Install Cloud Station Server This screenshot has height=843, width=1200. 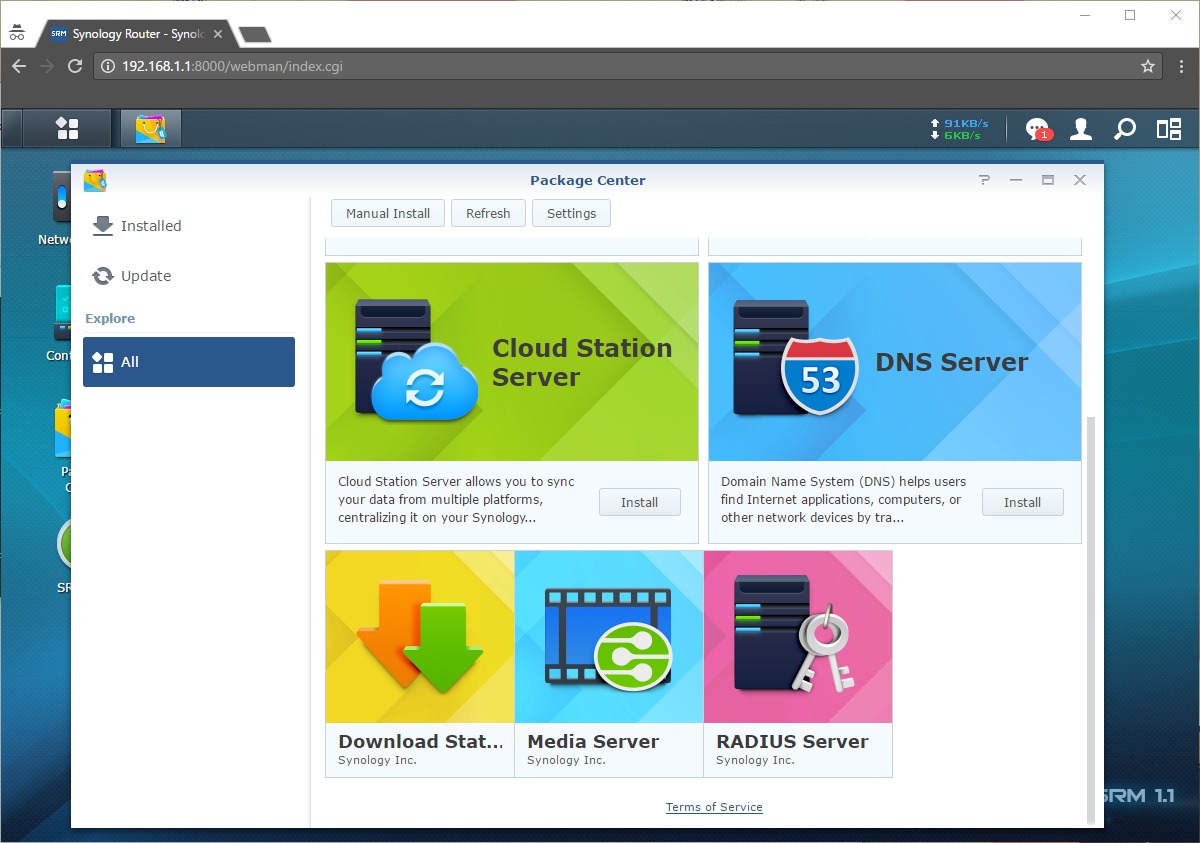[640, 502]
